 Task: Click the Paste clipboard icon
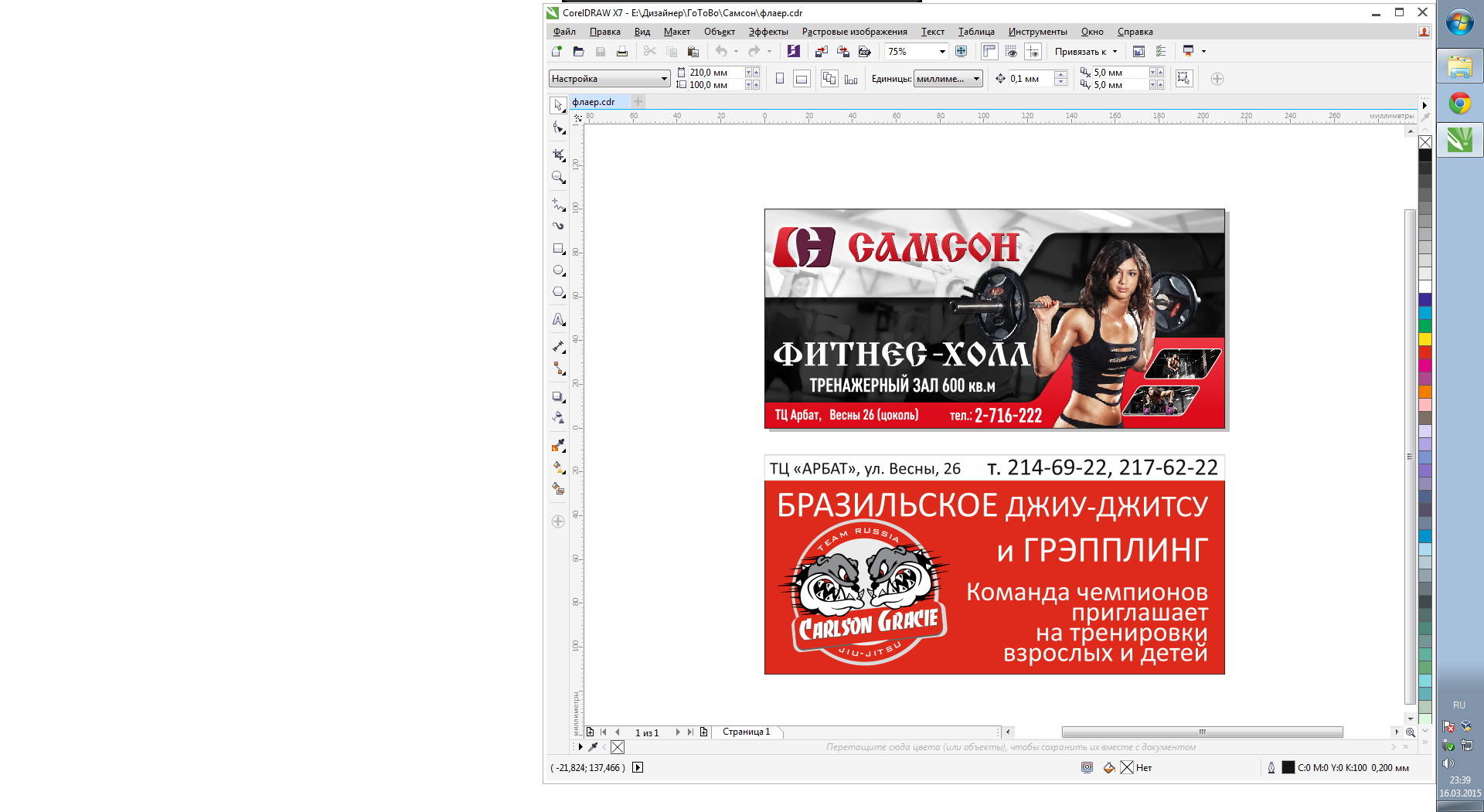pos(693,52)
